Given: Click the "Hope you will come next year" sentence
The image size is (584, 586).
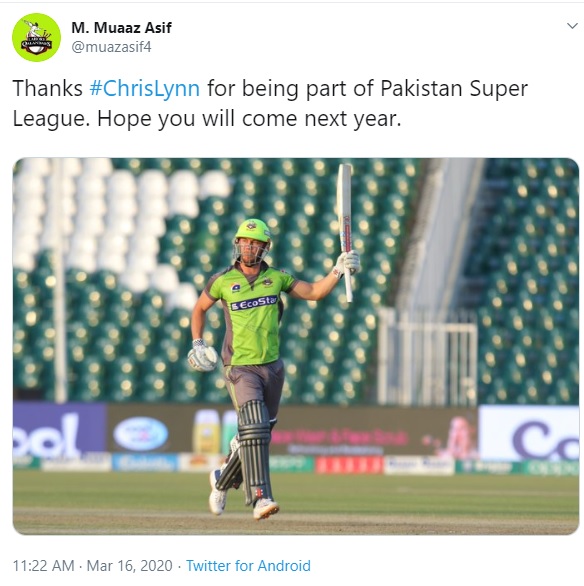Looking at the screenshot, I should coord(249,119).
